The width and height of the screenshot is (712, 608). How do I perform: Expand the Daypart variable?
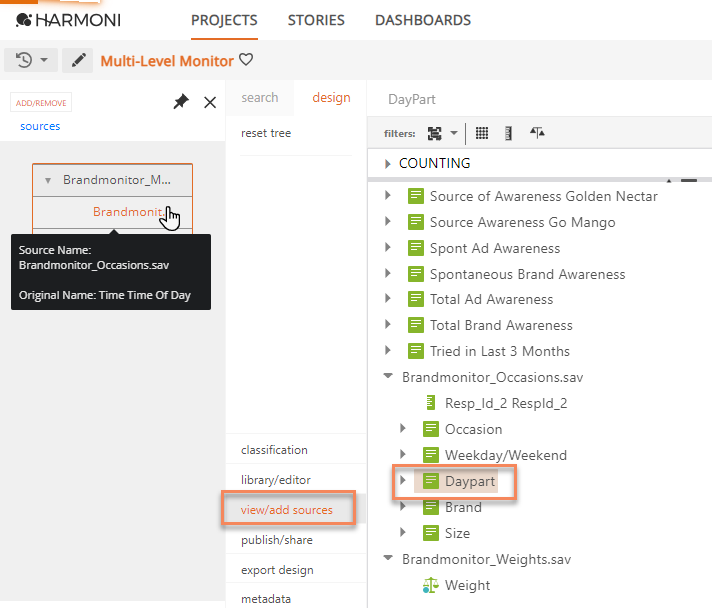[x=403, y=480]
